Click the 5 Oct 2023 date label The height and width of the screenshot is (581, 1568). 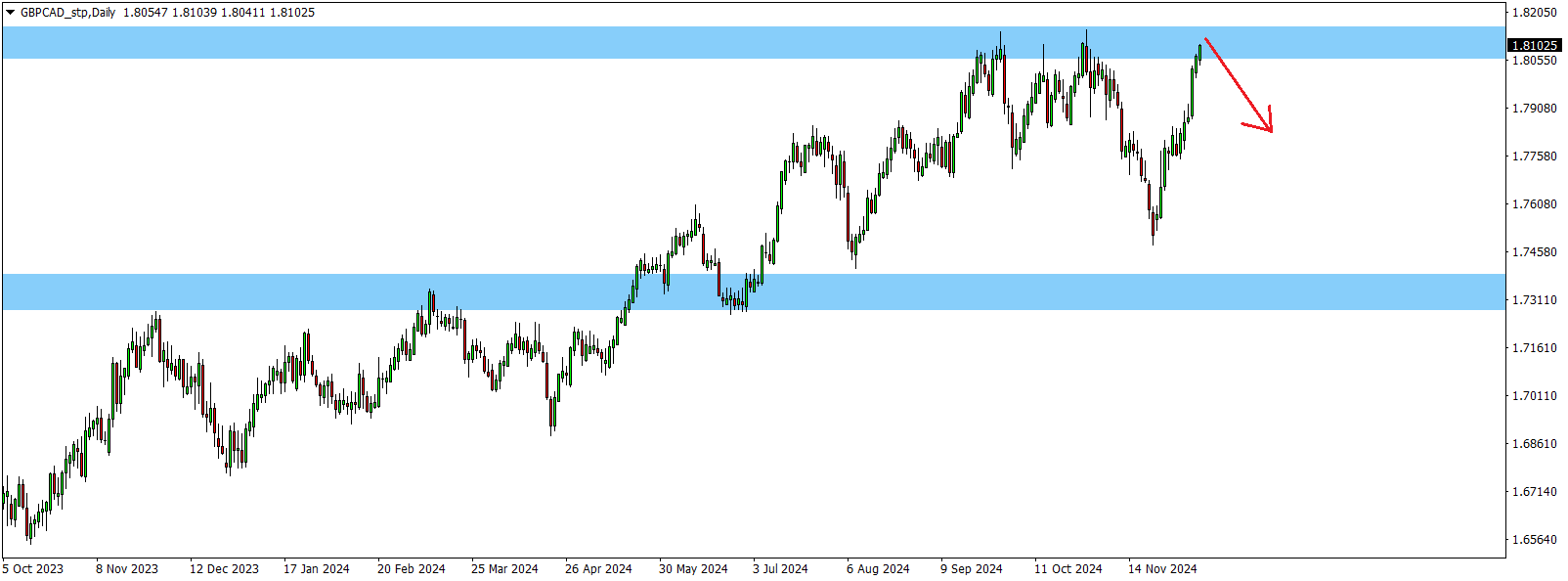click(33, 569)
